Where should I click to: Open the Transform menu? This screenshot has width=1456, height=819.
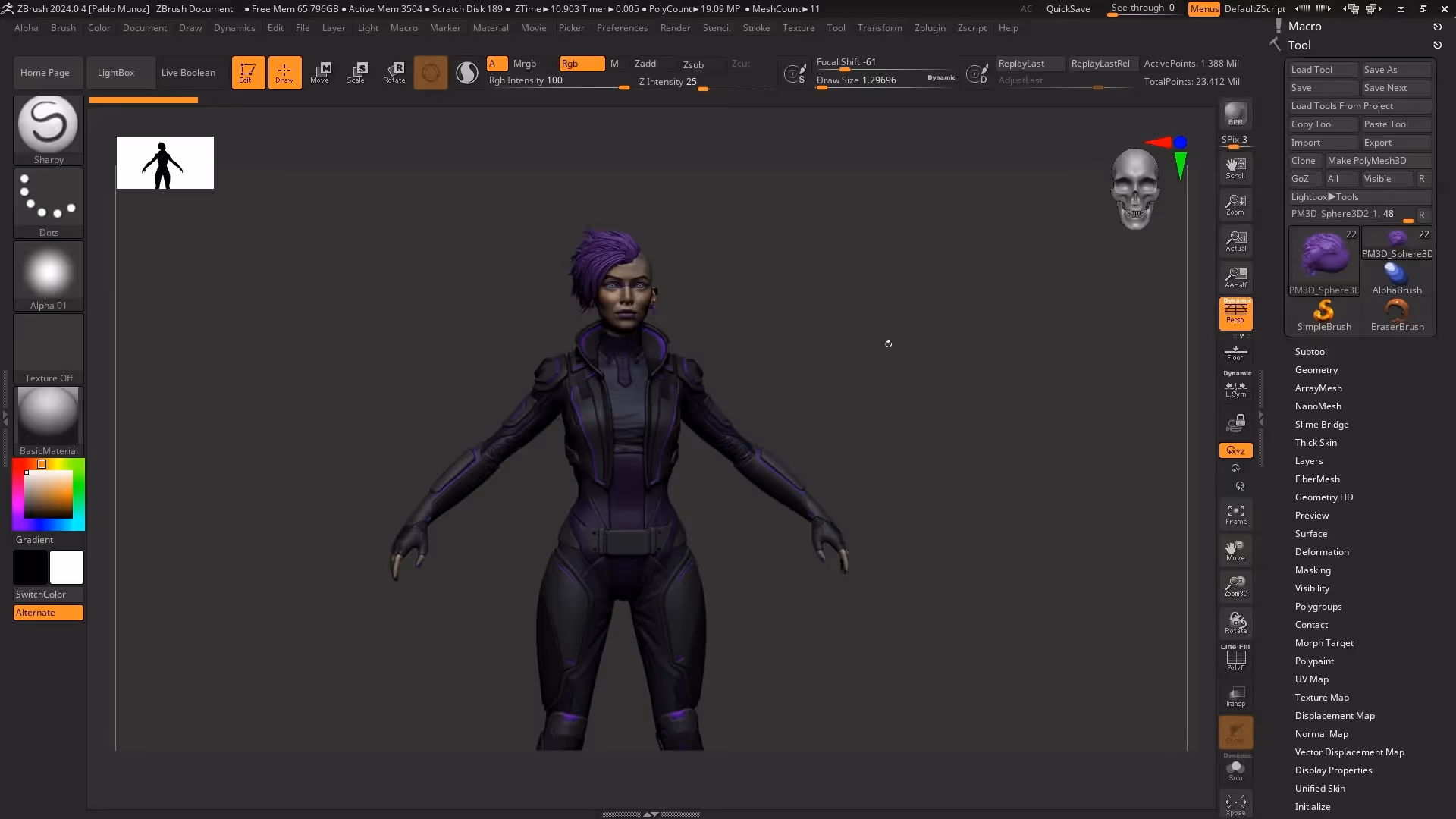click(x=880, y=28)
